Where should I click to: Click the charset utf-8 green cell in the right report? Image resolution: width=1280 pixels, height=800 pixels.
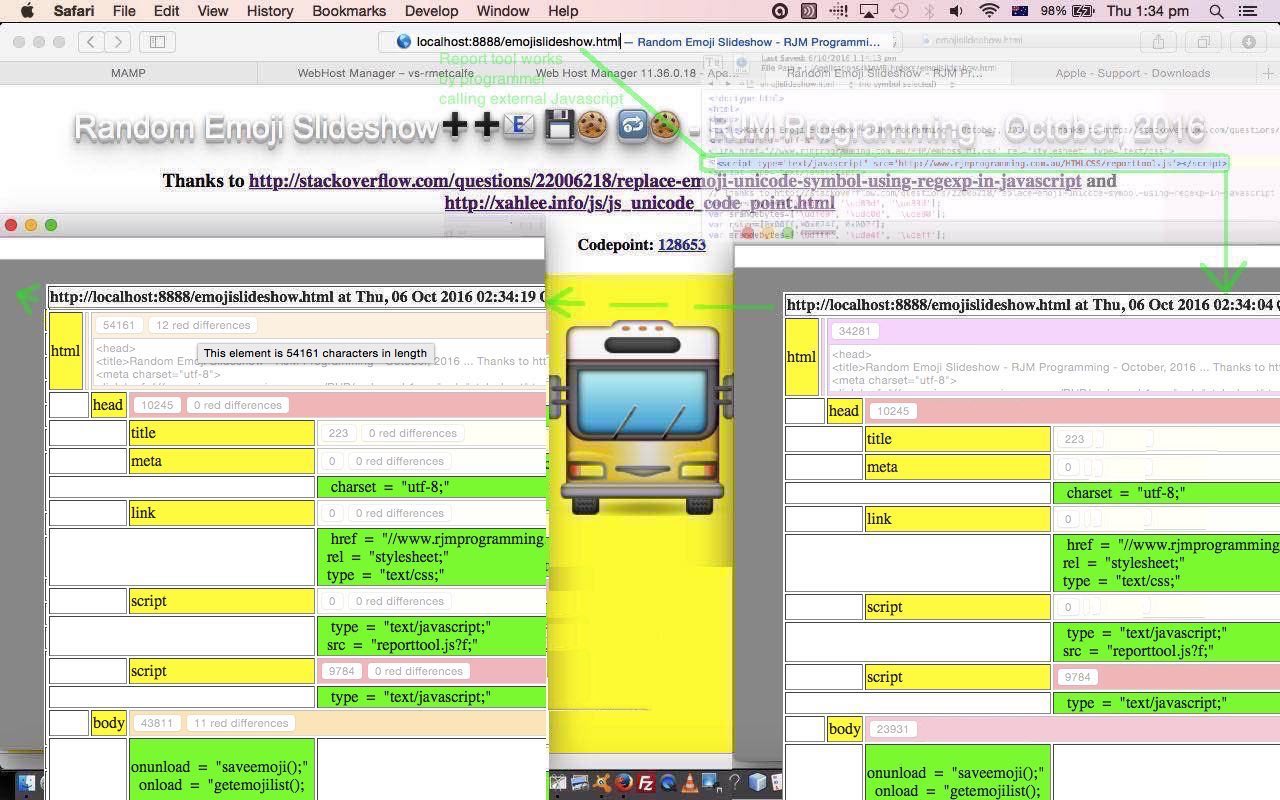[x=1166, y=493]
